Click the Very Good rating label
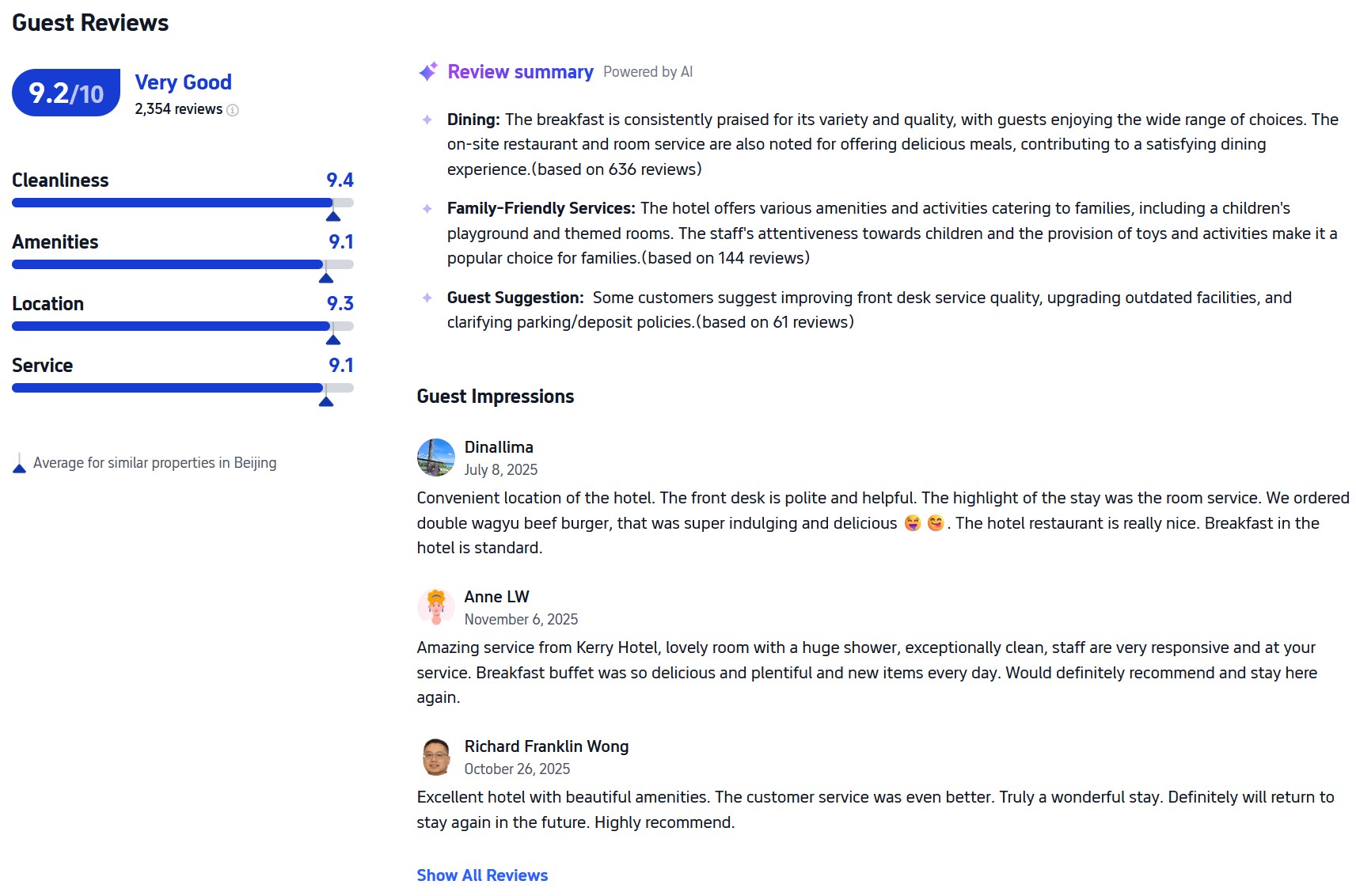 tap(184, 82)
